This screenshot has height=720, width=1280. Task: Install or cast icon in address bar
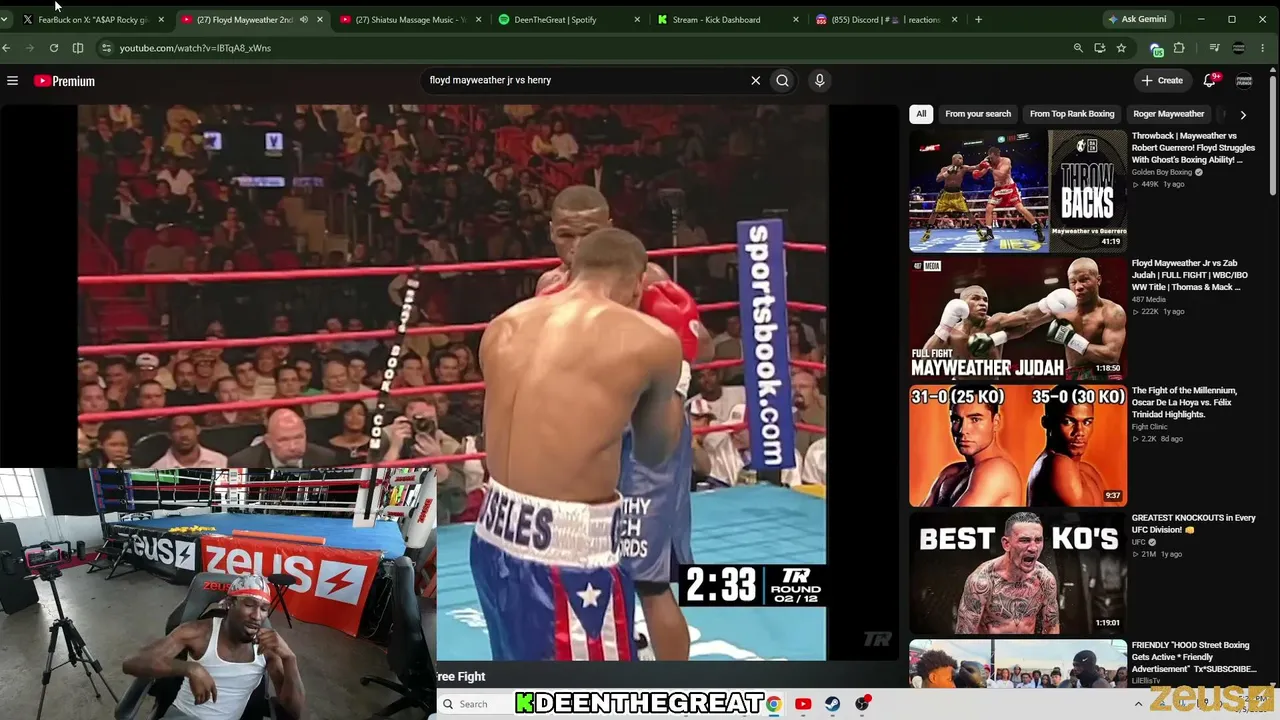pos(1100,48)
